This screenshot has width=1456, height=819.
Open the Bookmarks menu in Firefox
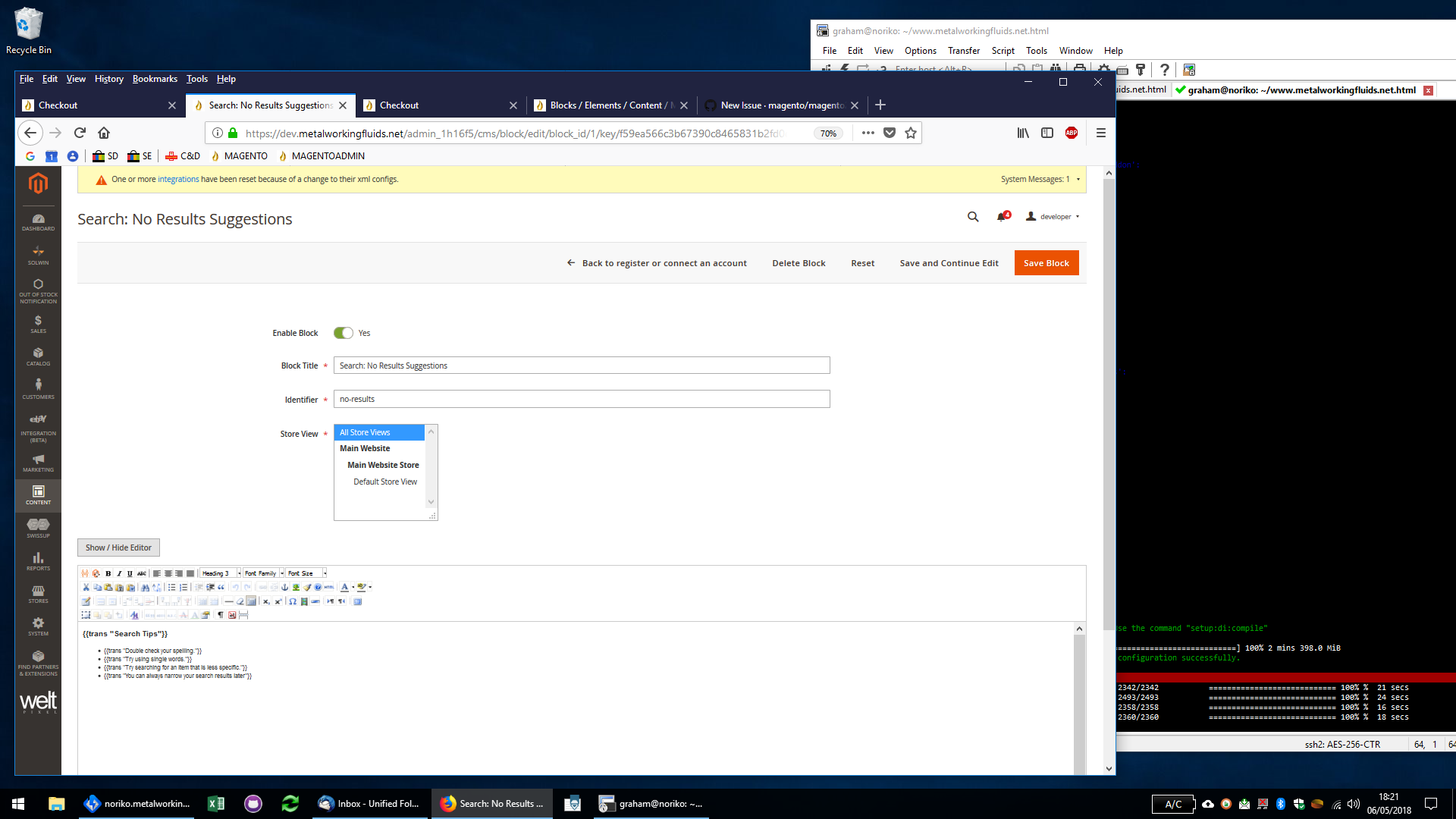(x=155, y=79)
